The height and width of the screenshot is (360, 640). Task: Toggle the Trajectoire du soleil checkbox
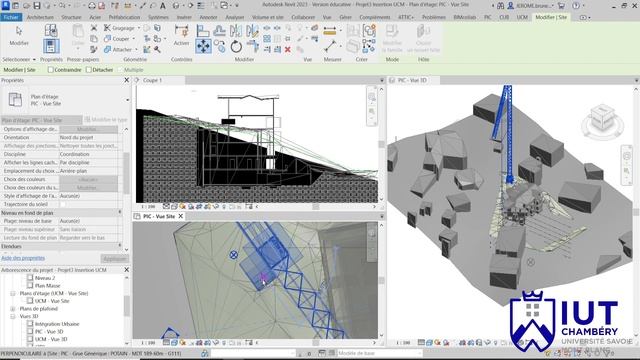click(63, 204)
